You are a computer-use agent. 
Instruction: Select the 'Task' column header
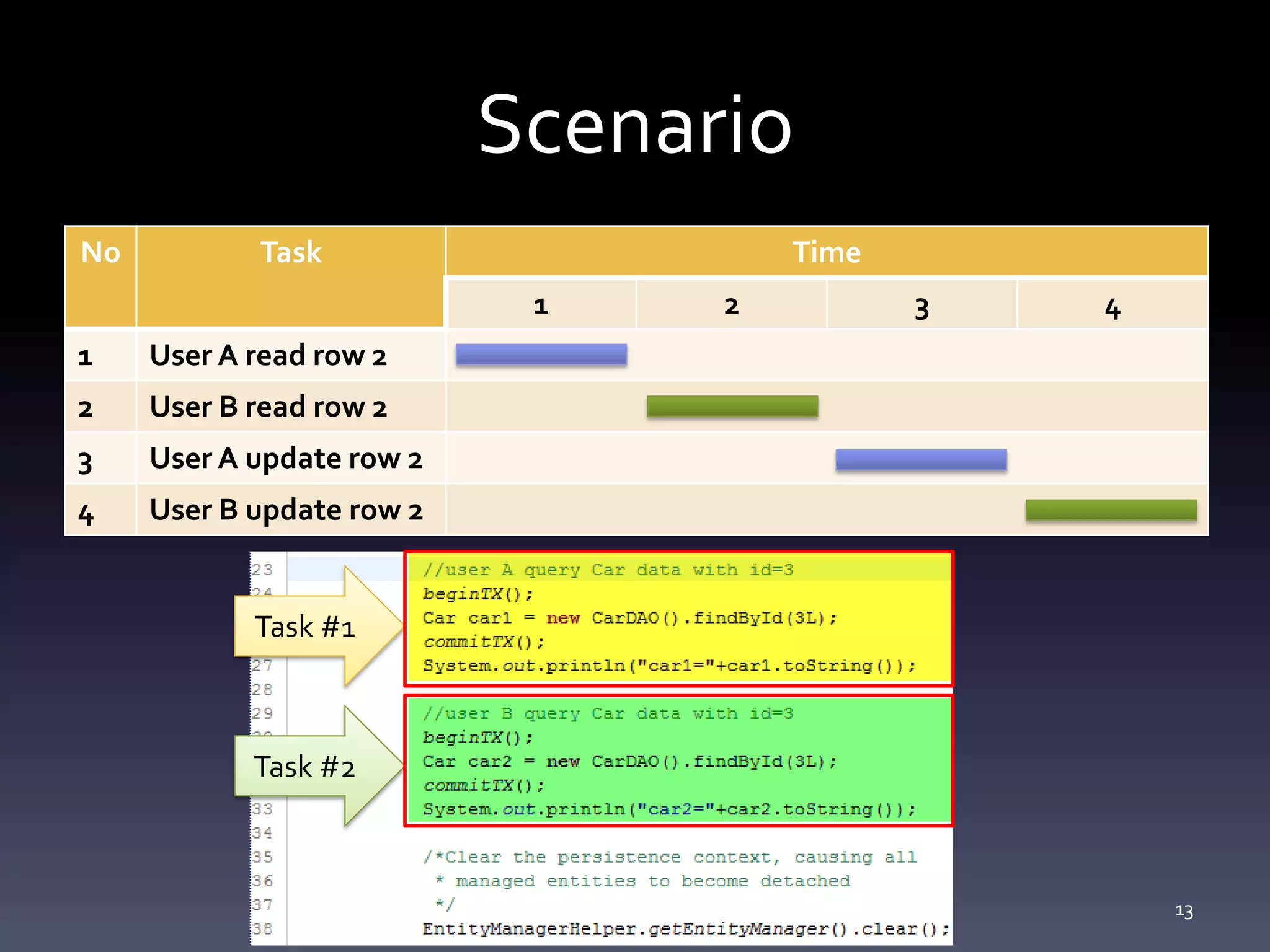point(291,276)
